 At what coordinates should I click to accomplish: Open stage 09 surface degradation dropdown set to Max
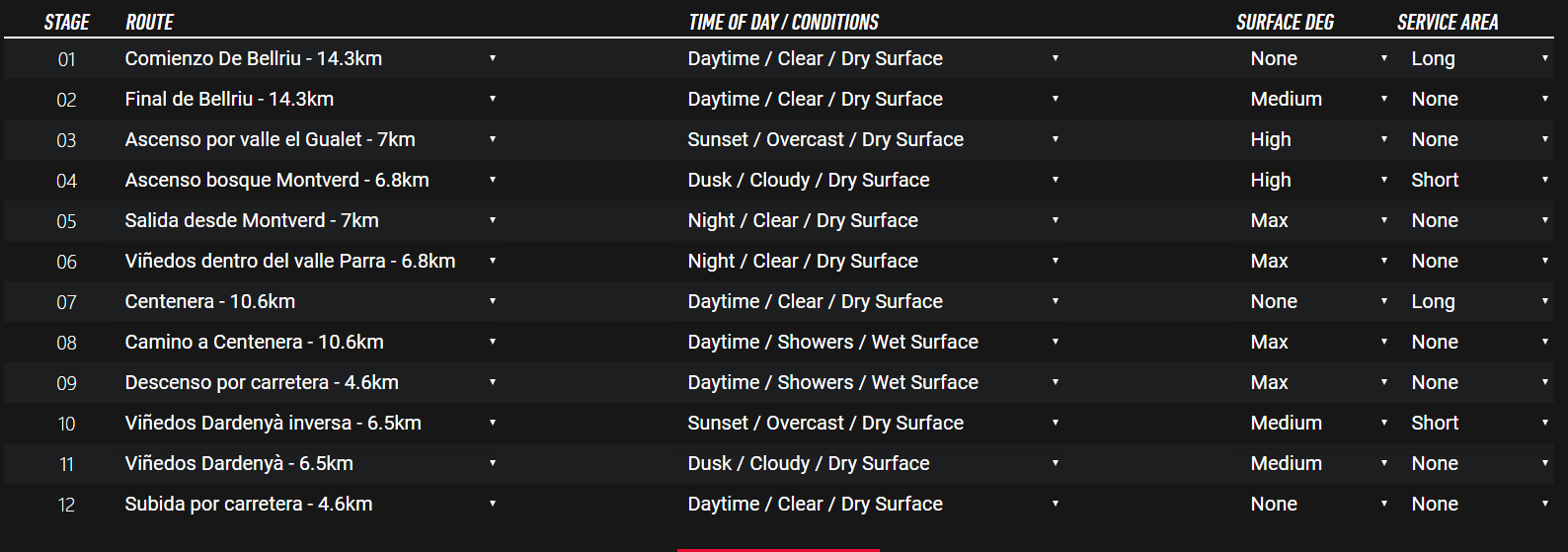[x=1319, y=382]
